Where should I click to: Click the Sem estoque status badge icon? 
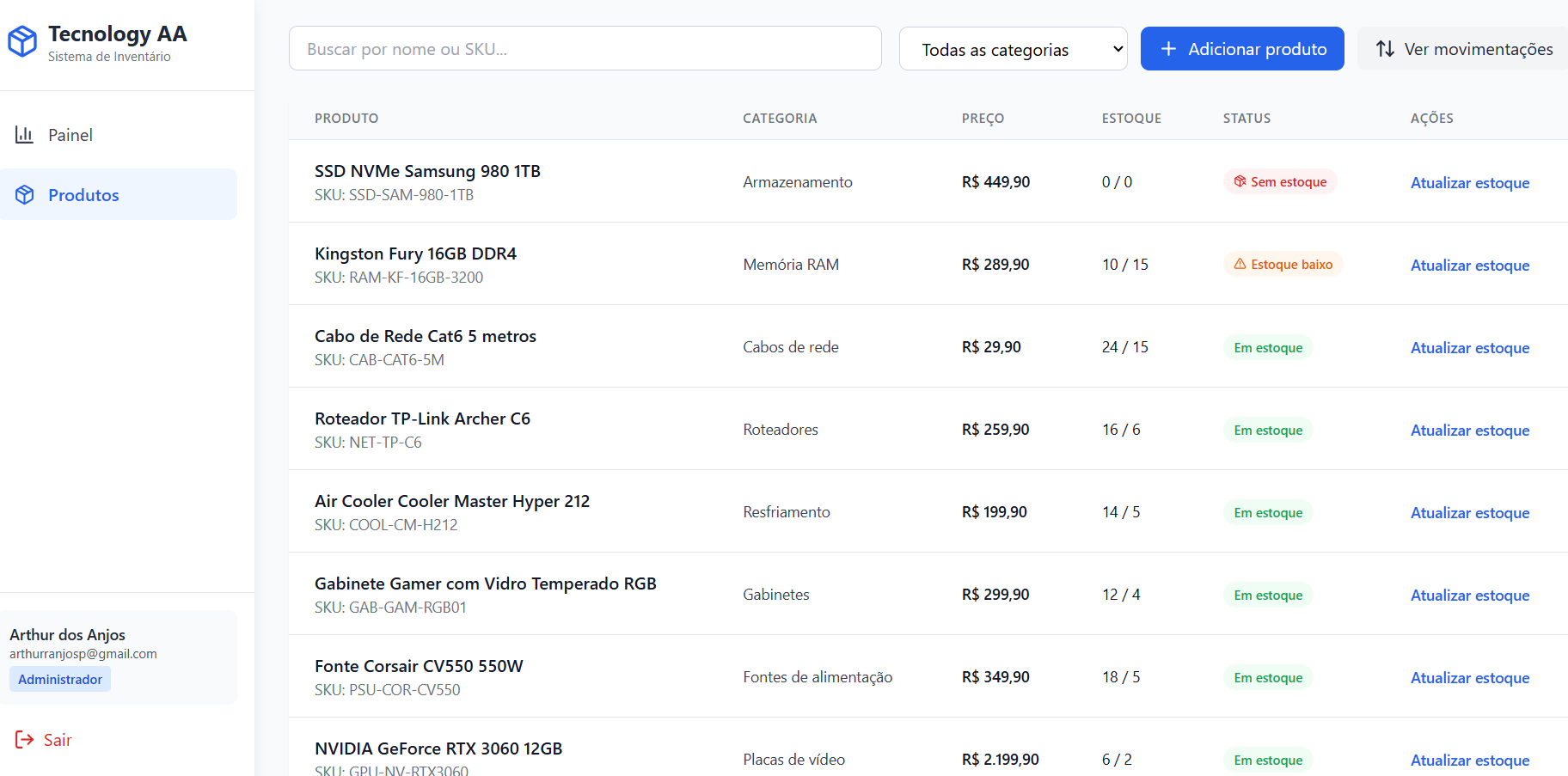point(1240,182)
